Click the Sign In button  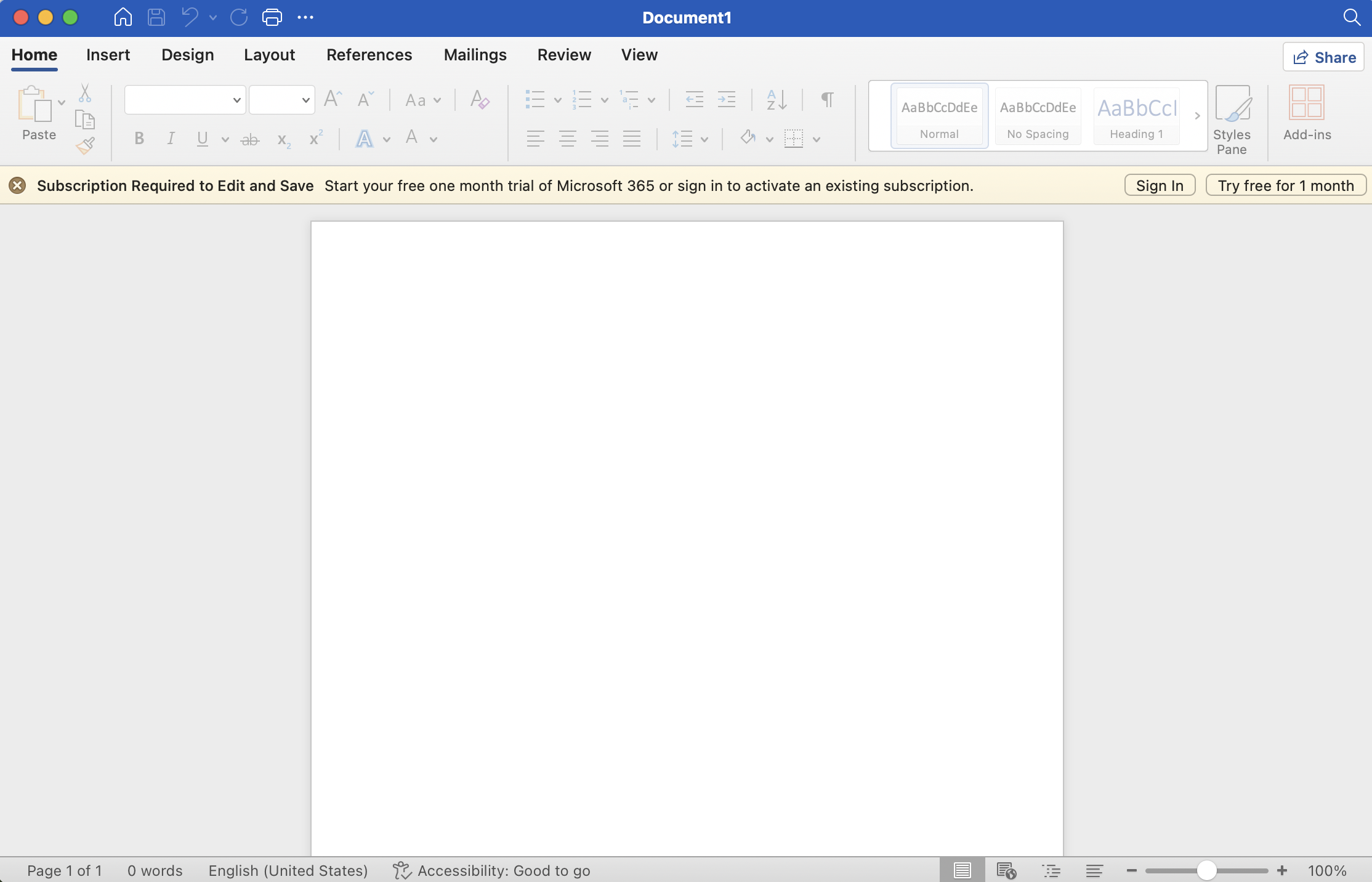(1160, 185)
